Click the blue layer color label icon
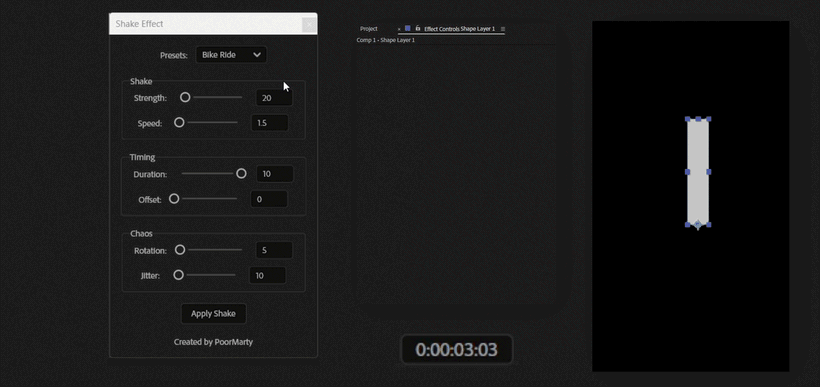Viewport: 820px width, 387px height. [408, 28]
